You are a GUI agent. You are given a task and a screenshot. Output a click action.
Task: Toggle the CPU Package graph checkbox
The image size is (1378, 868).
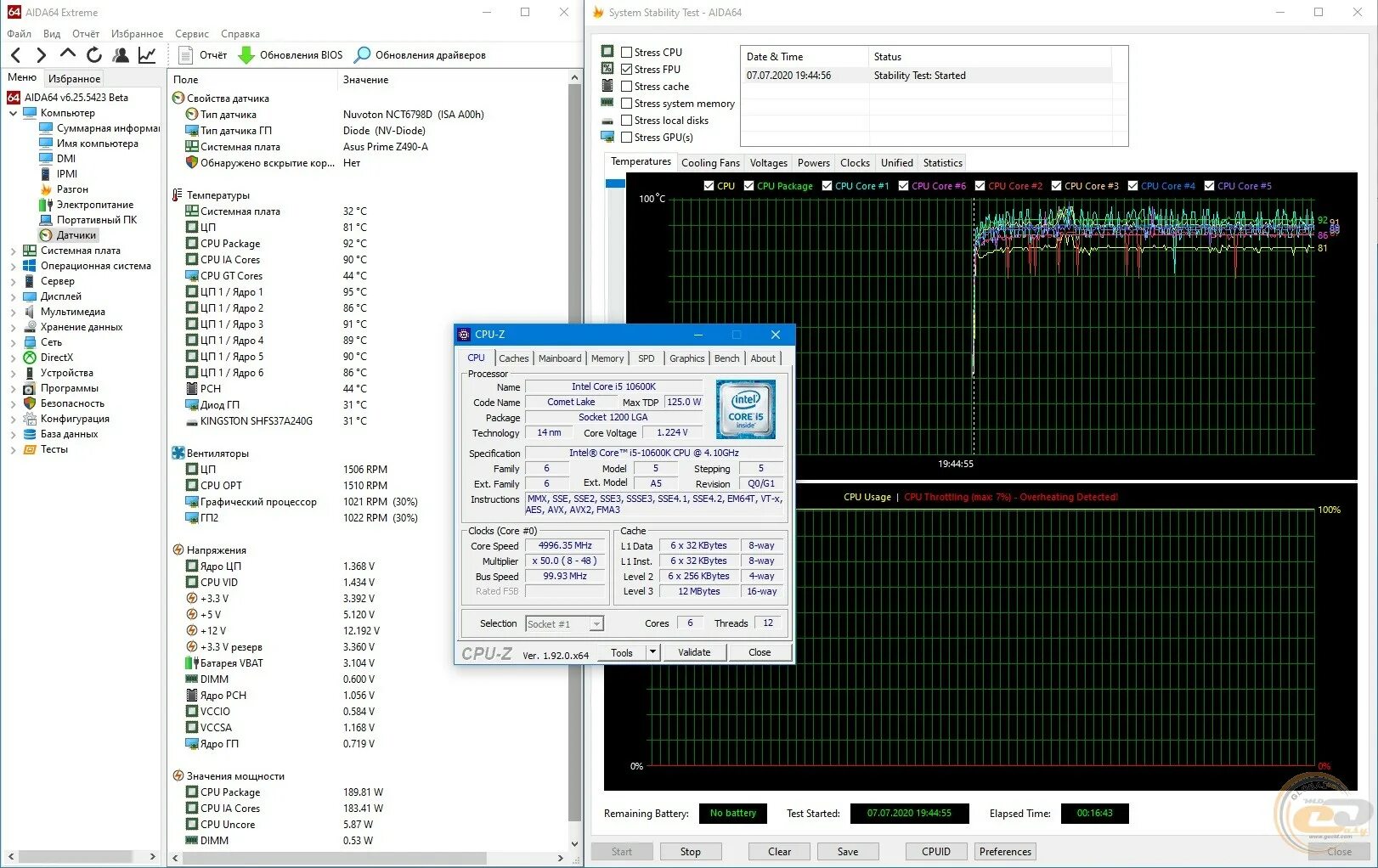pos(748,186)
